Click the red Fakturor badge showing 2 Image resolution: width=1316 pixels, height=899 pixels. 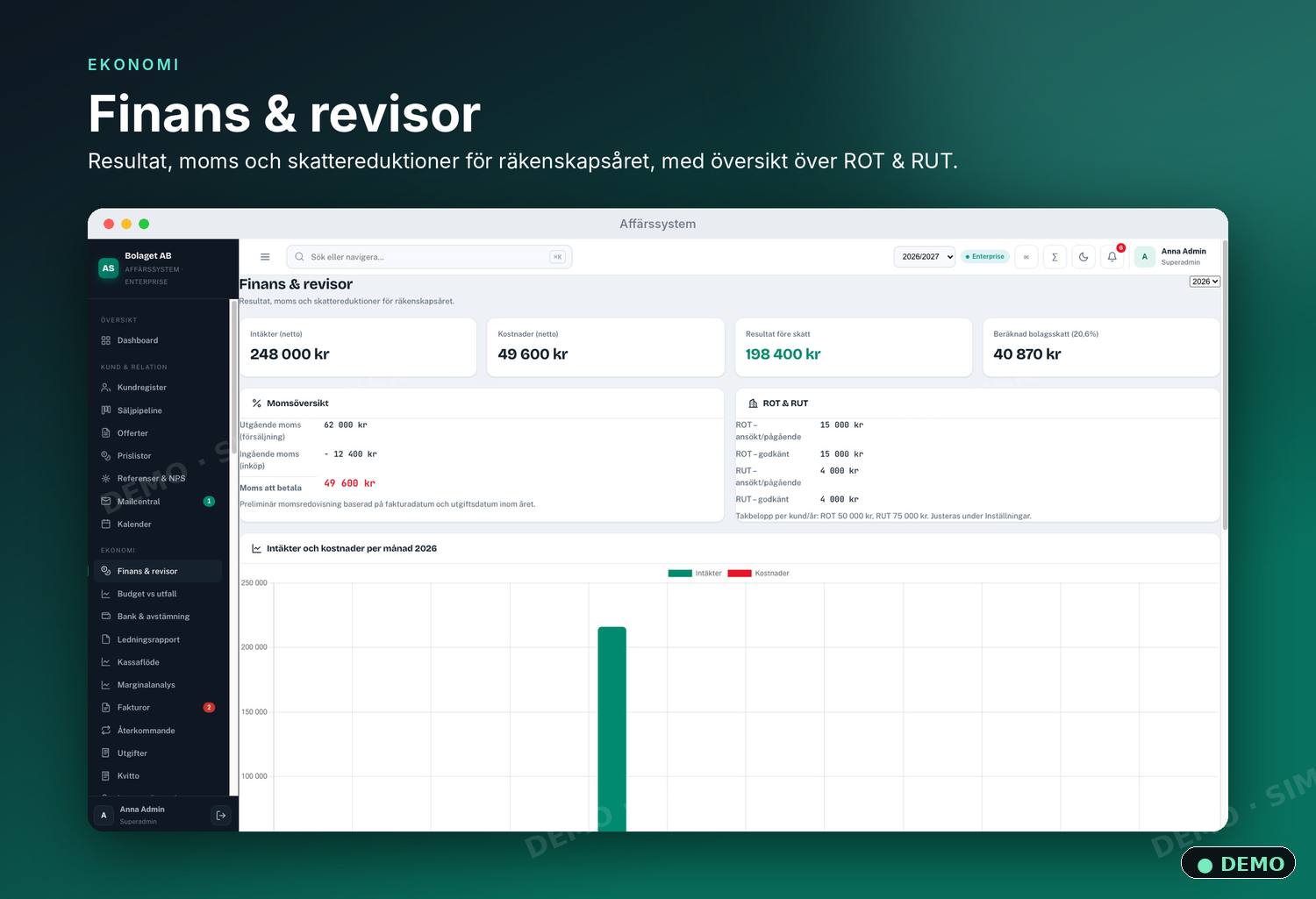coord(209,708)
